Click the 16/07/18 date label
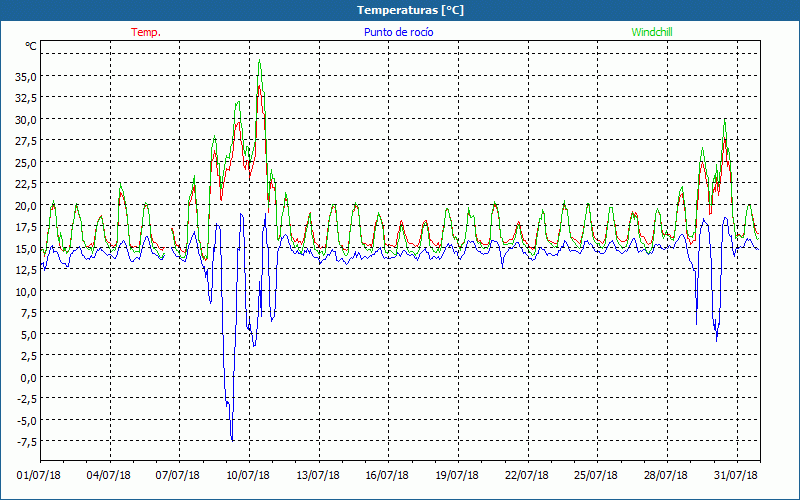The width and height of the screenshot is (800, 500). pyautogui.click(x=387, y=476)
